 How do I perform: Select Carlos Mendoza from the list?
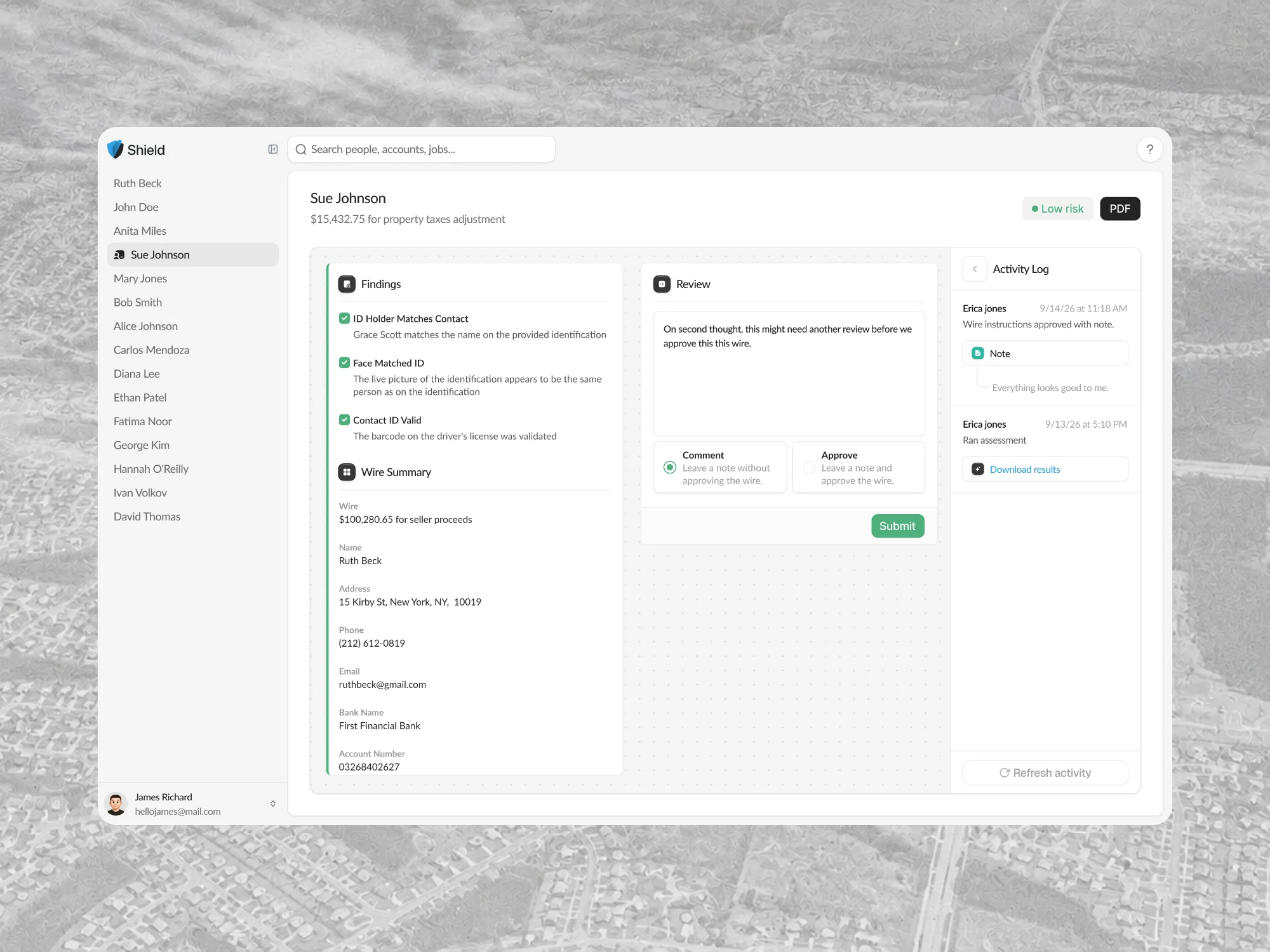coord(151,350)
